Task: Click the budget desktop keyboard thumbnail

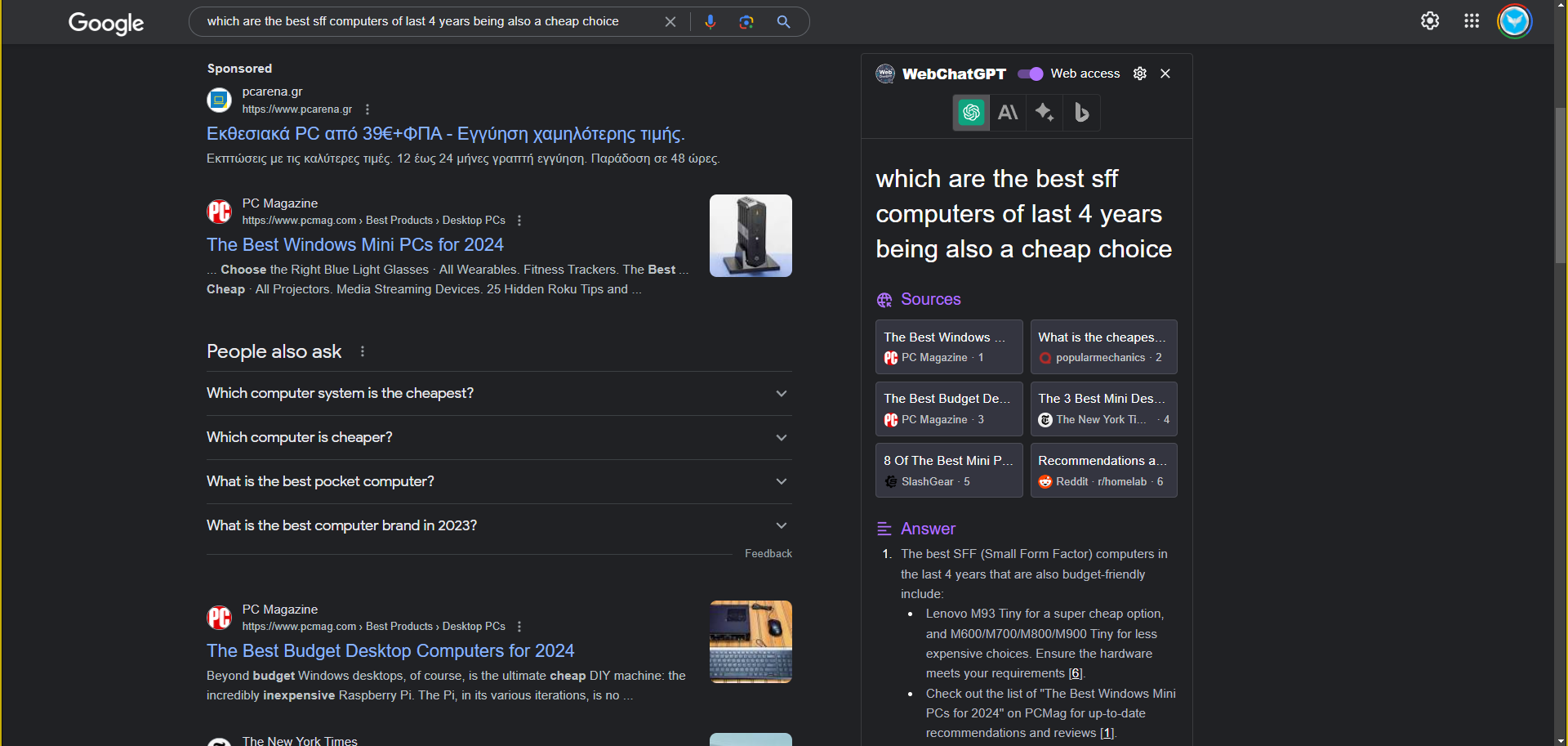Action: tap(751, 642)
